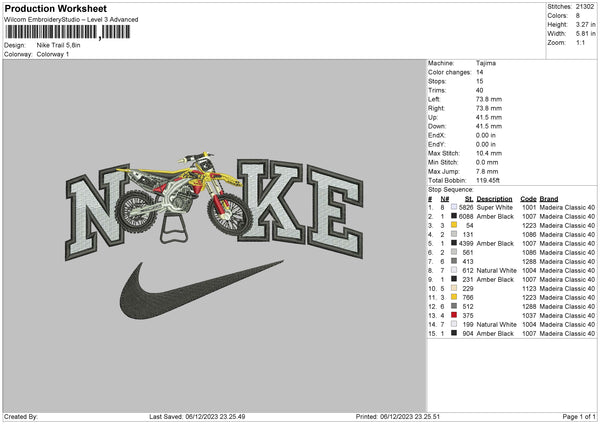Click the 'St.' column header
Viewport: 600px width, 424px height.
click(469, 199)
